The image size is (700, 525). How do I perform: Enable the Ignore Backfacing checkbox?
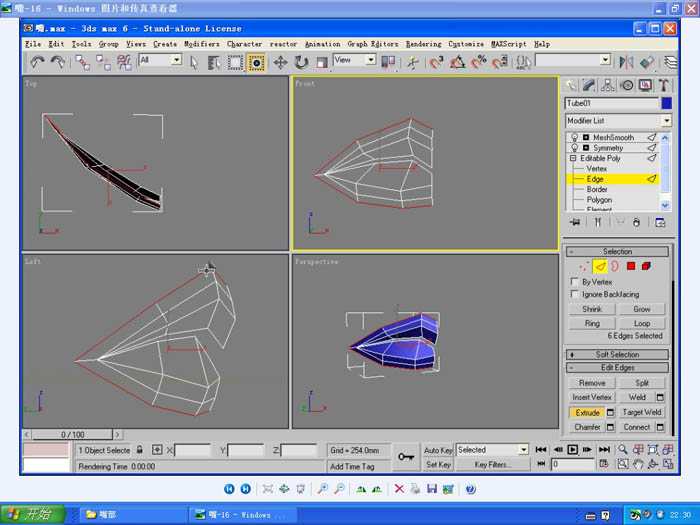click(574, 294)
